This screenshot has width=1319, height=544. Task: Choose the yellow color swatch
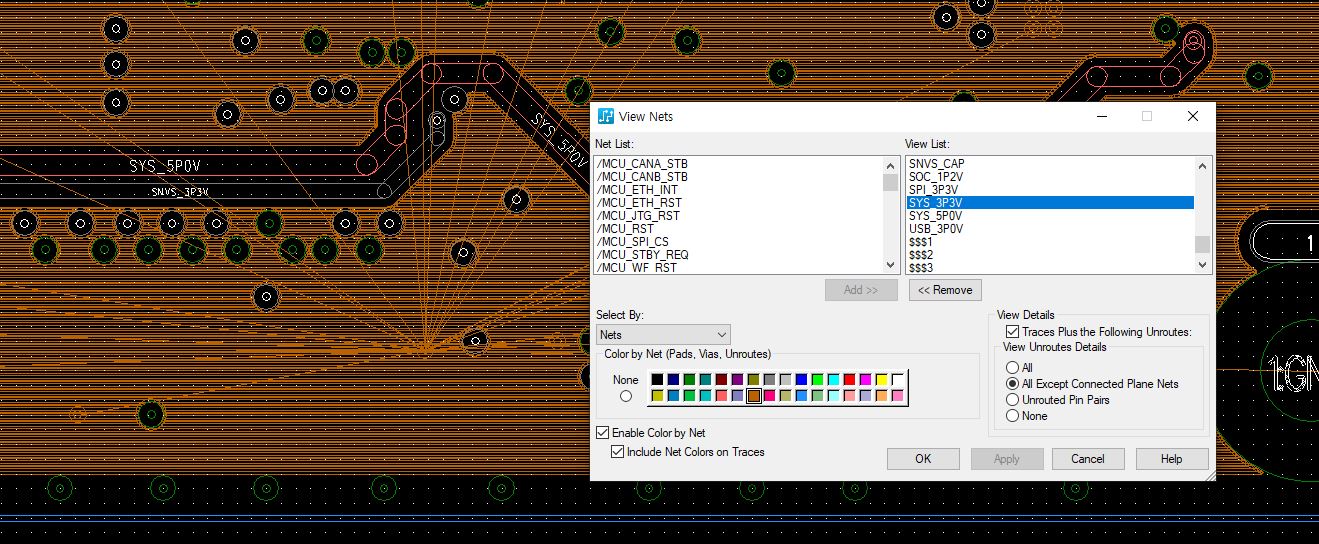pyautogui.click(x=881, y=380)
